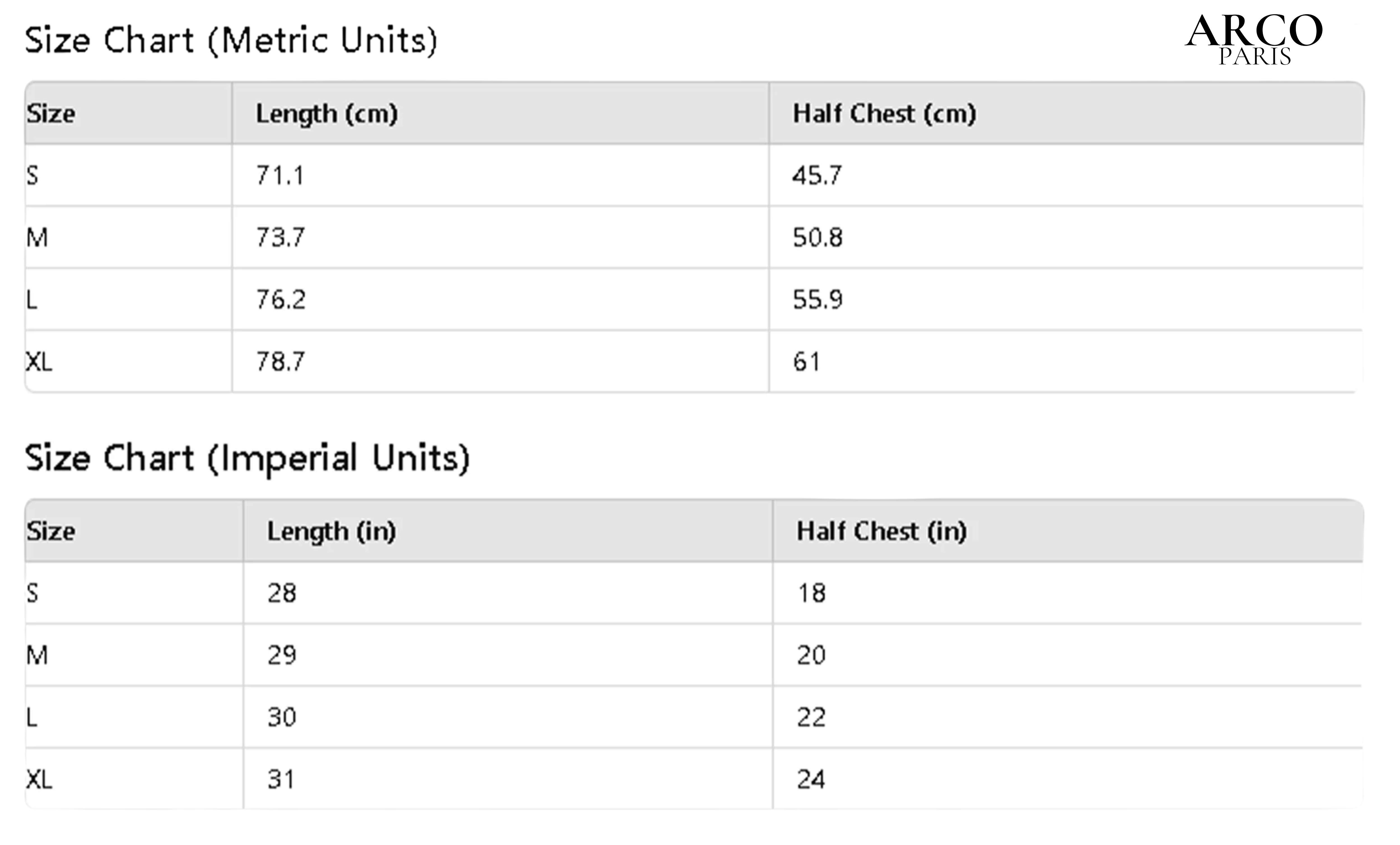Click the 78.7 length cell
Image resolution: width=1400 pixels, height=845 pixels.
280,362
